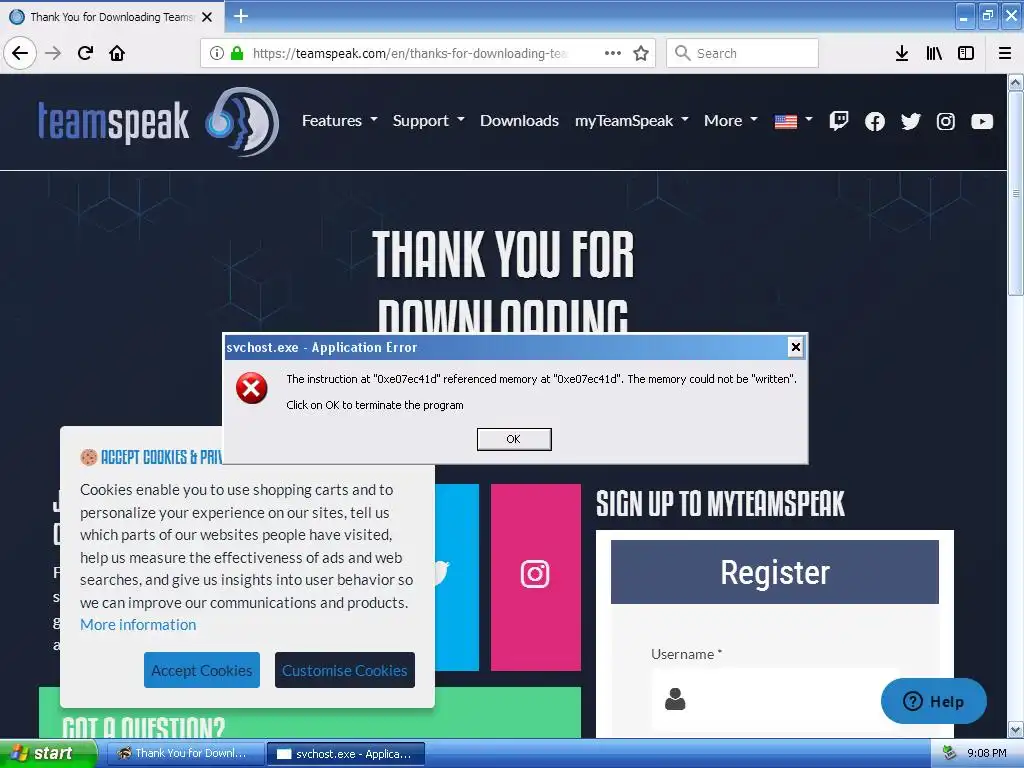Click the cookie icon beside Accept Cookies heading

[89, 457]
